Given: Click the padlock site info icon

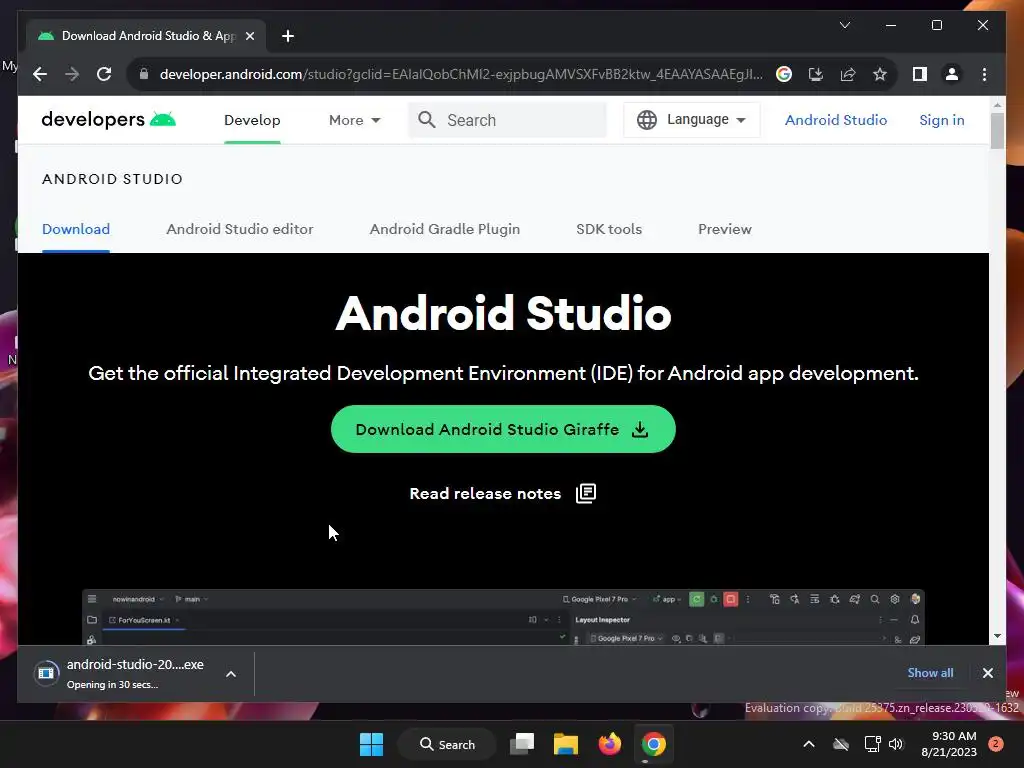Looking at the screenshot, I should click(x=144, y=74).
